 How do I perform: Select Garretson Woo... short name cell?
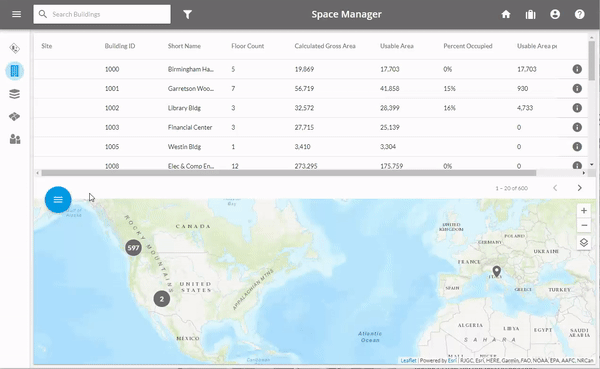tap(191, 88)
